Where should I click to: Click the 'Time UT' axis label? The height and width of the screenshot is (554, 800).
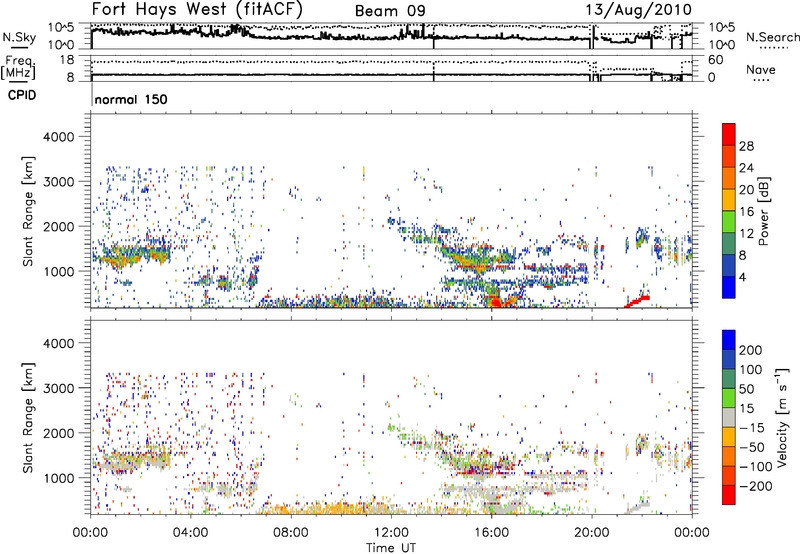point(391,547)
